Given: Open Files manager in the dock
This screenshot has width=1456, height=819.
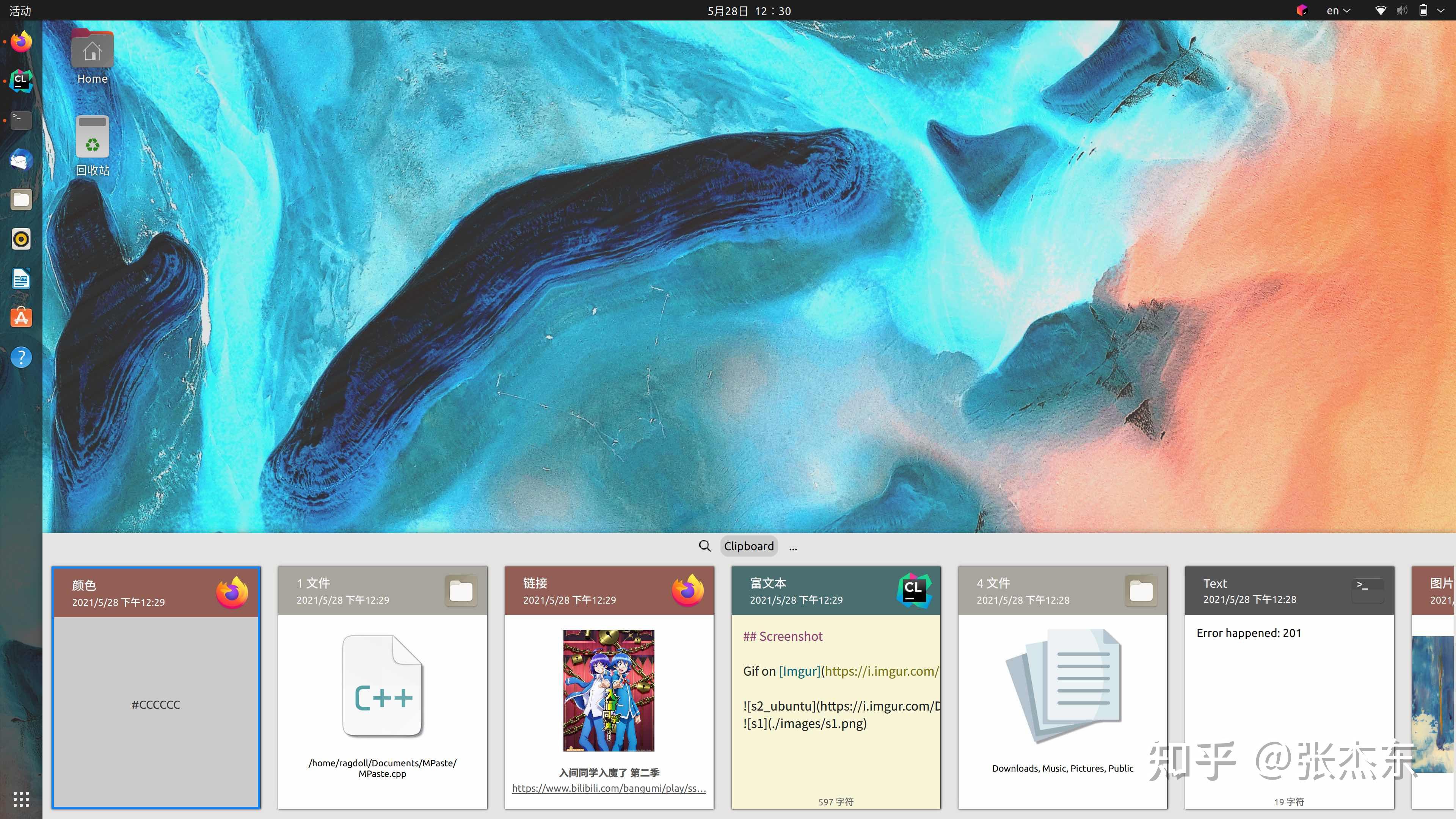Looking at the screenshot, I should (x=22, y=199).
